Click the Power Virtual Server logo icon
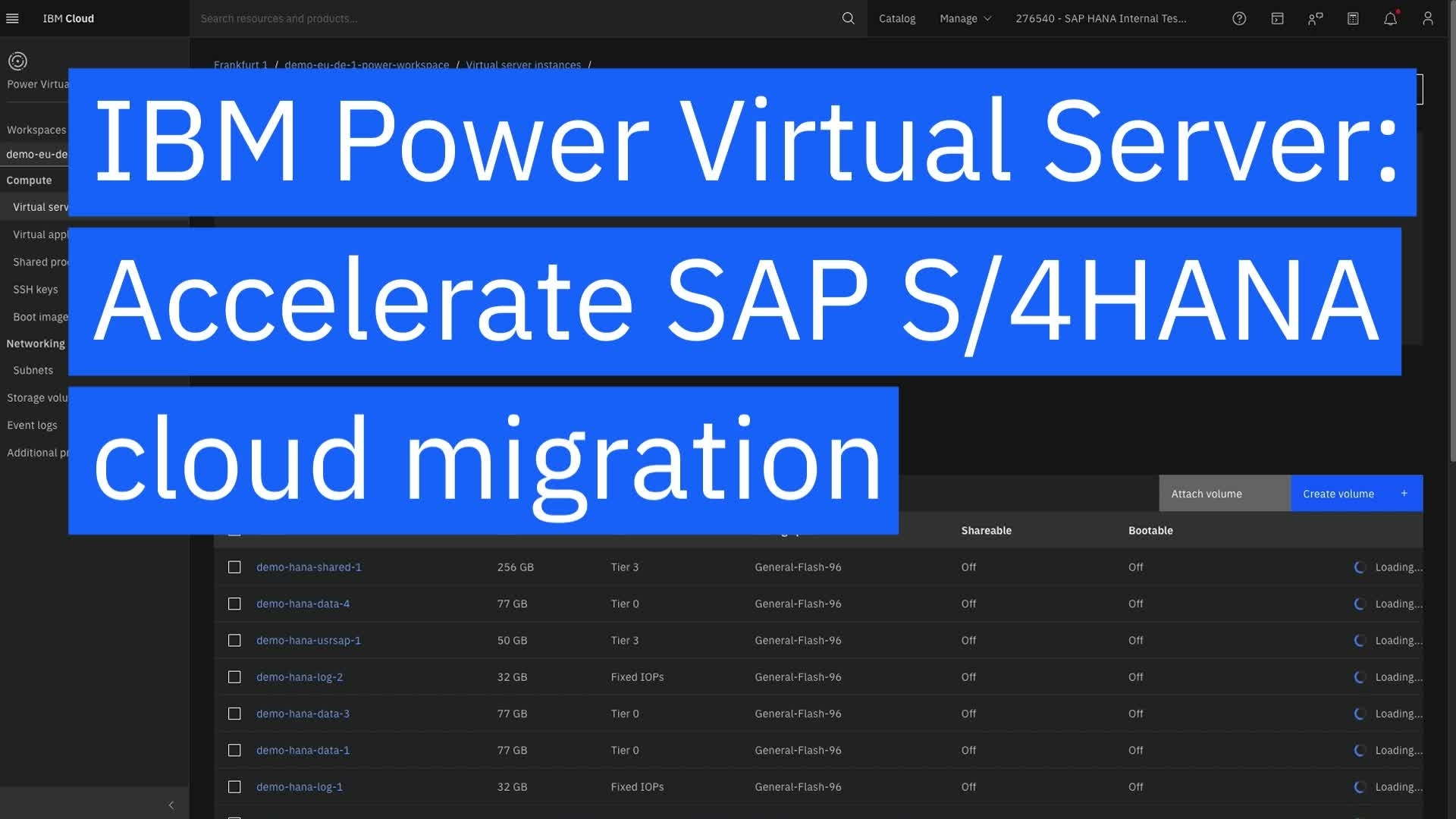The image size is (1456, 819). pos(17,61)
